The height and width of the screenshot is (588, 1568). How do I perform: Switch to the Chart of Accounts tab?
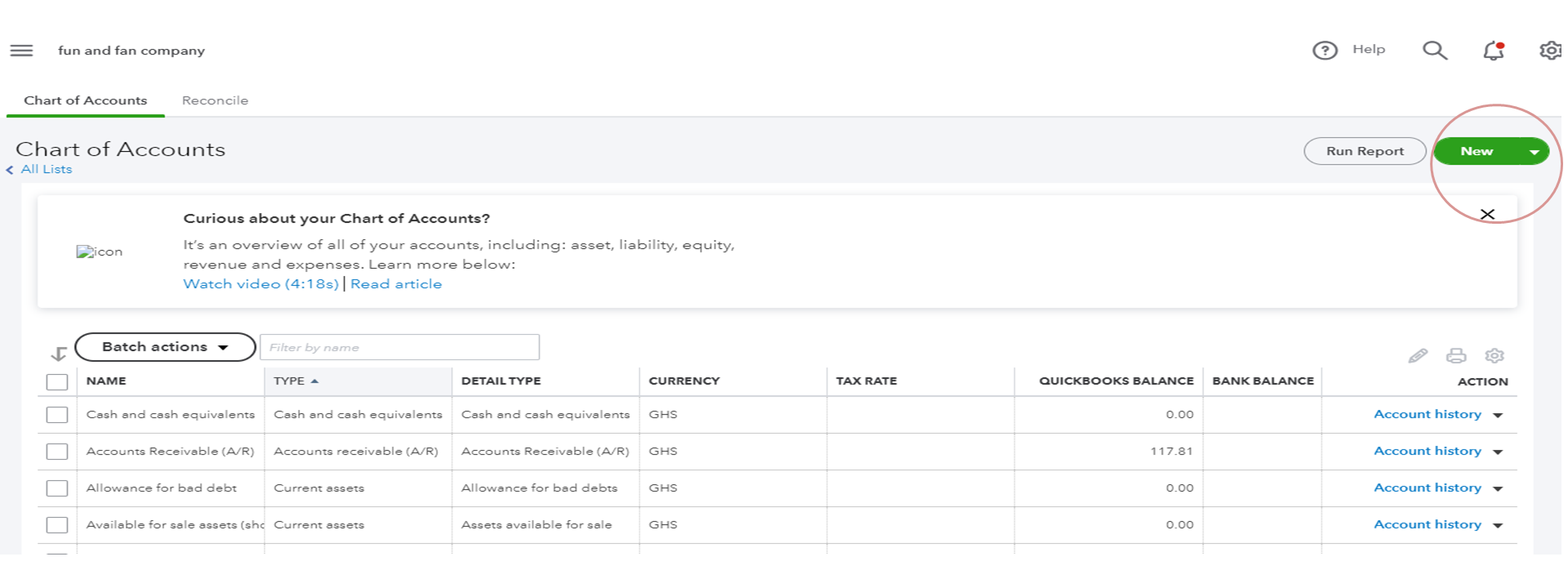coord(86,100)
